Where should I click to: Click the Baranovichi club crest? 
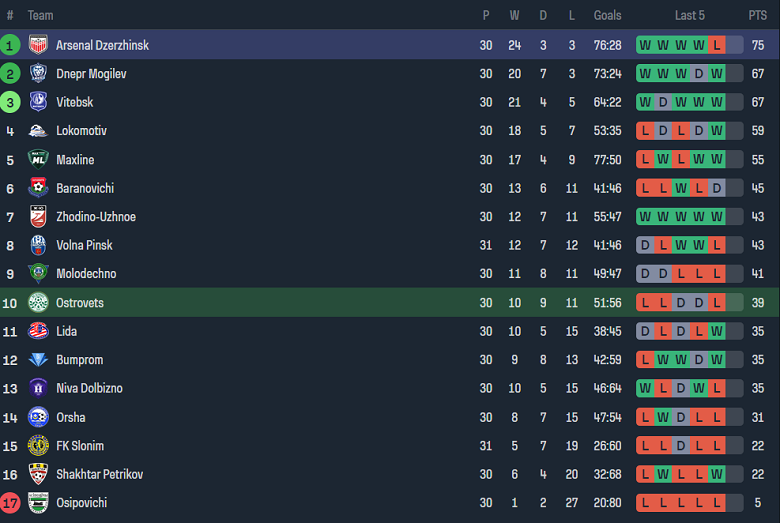(38, 188)
